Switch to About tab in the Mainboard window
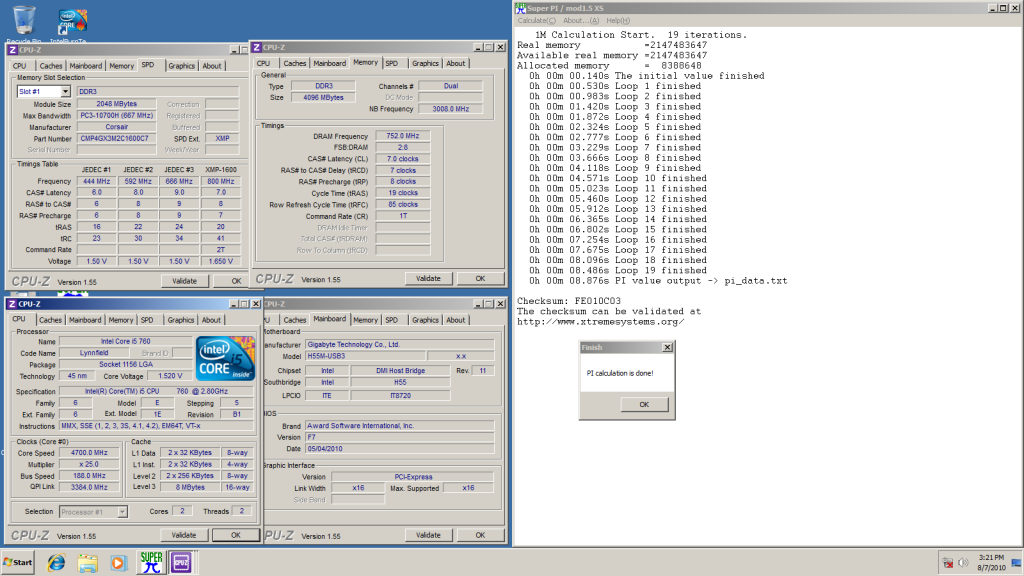 pyautogui.click(x=456, y=320)
